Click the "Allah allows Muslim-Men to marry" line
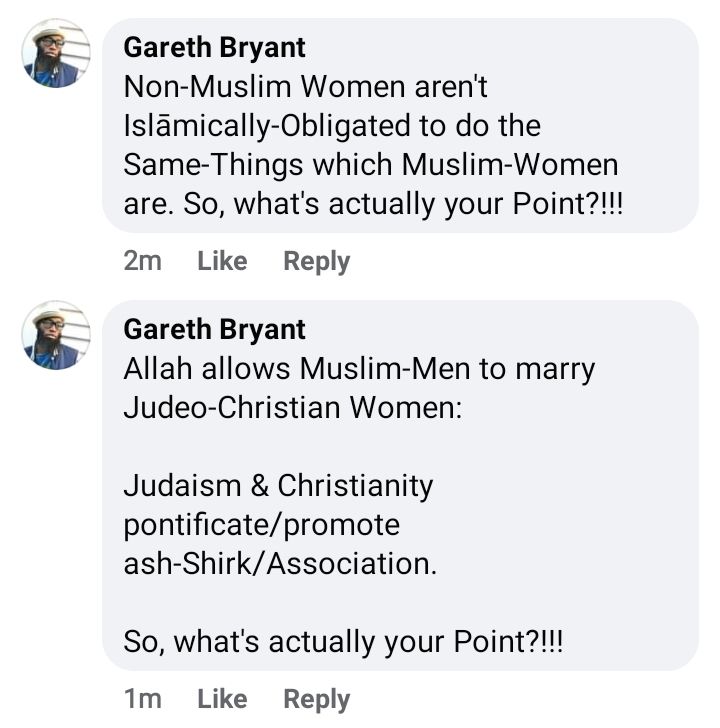The image size is (720, 728). click(359, 369)
